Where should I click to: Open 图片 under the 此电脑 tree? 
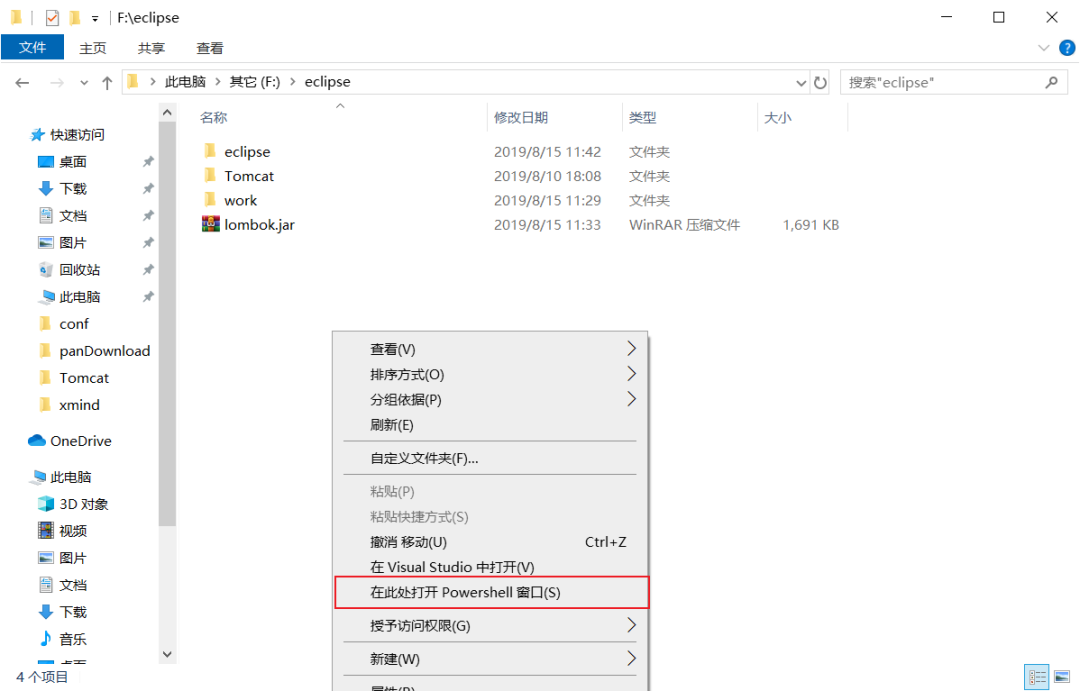tap(73, 558)
